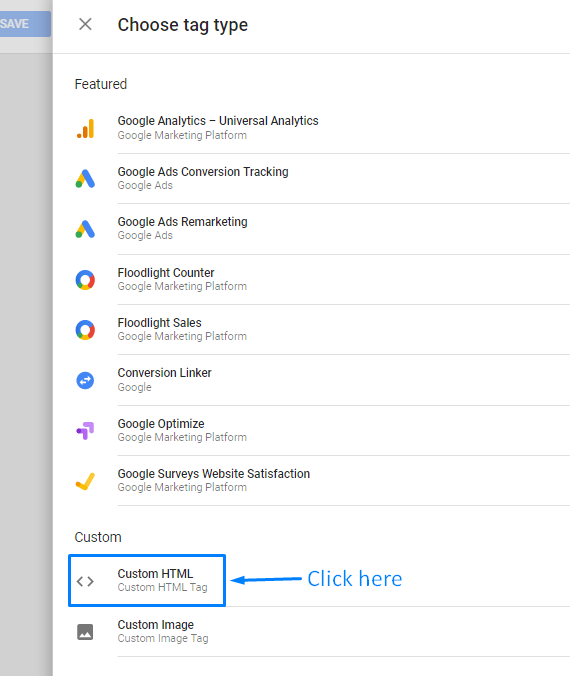This screenshot has width=570, height=676.
Task: Click the Google Optimize purple icon
Action: point(85,430)
